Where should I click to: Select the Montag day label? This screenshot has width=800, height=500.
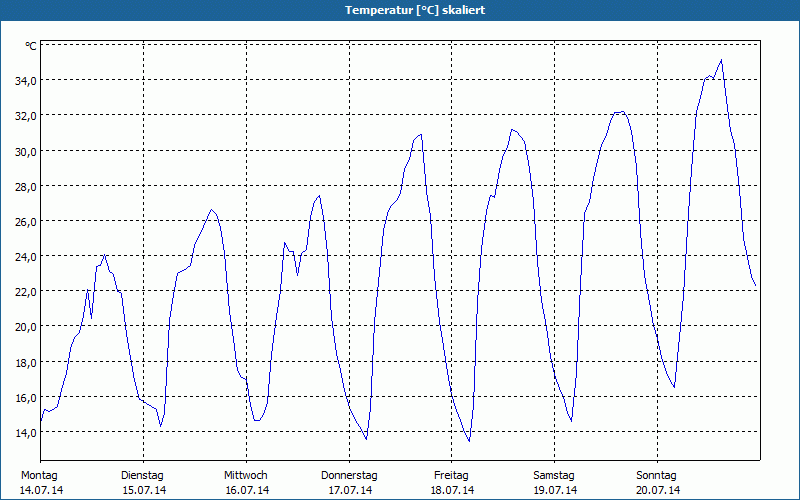(39, 476)
